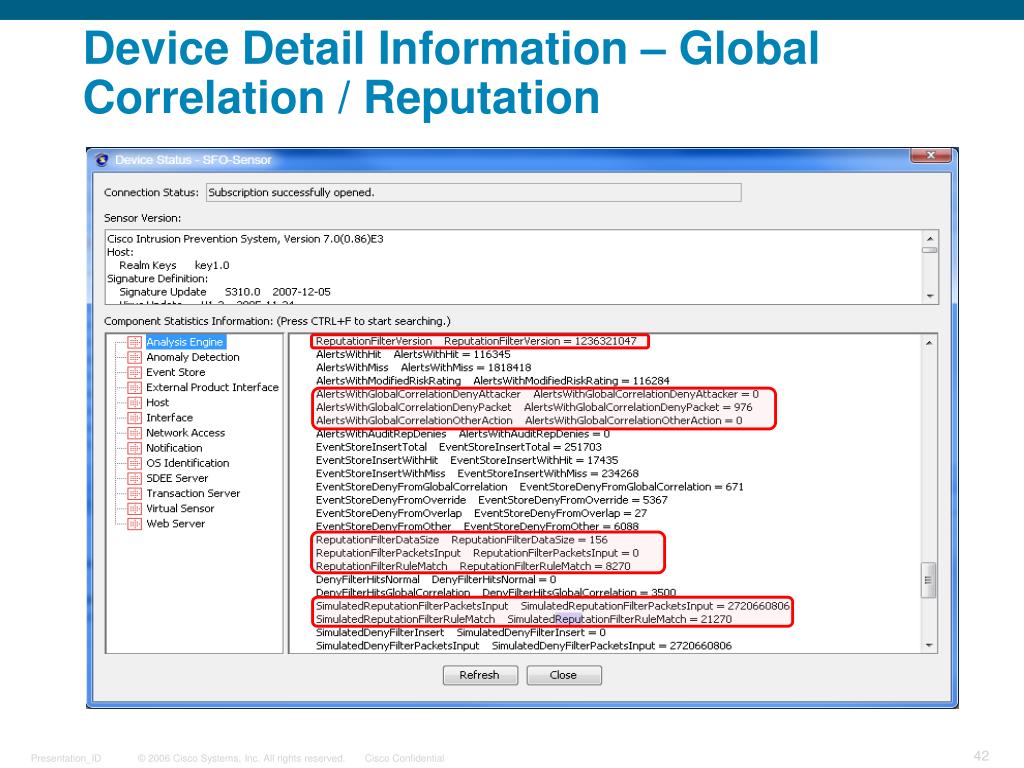The width and height of the screenshot is (1024, 768).
Task: Choose the Virtual Sensor node
Action: tap(180, 508)
